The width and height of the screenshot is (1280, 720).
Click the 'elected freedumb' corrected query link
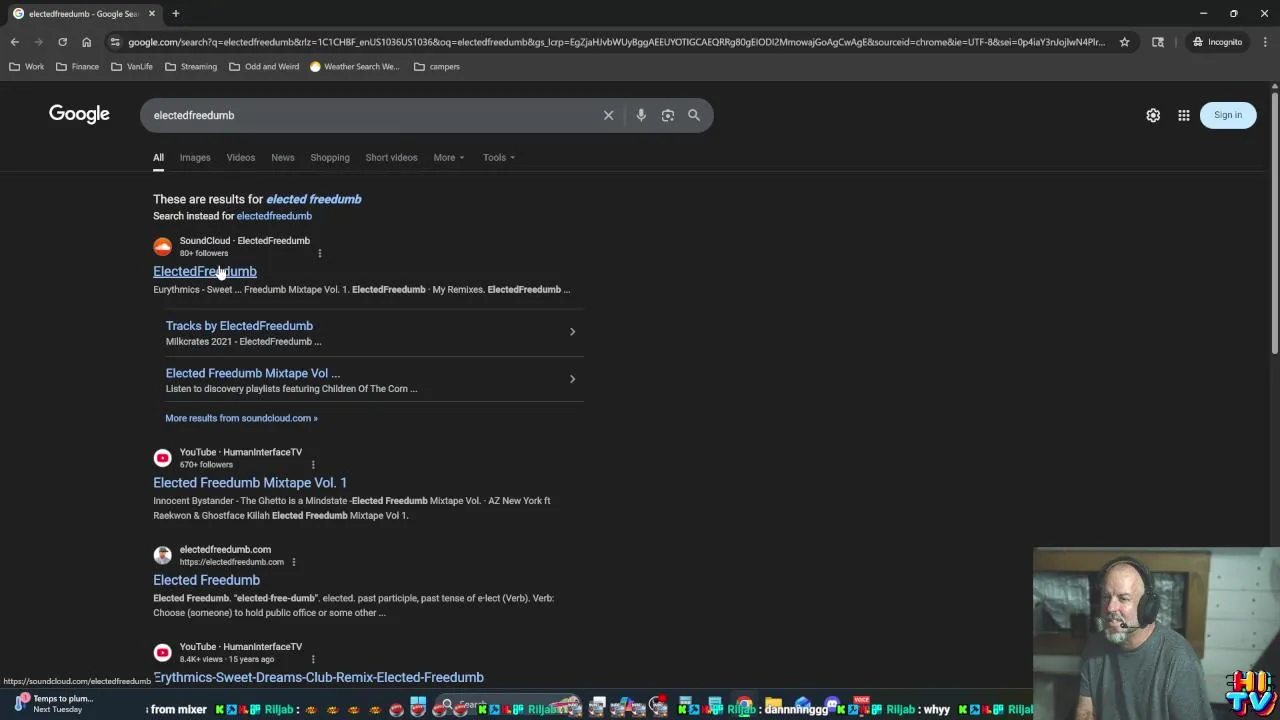coord(314,199)
